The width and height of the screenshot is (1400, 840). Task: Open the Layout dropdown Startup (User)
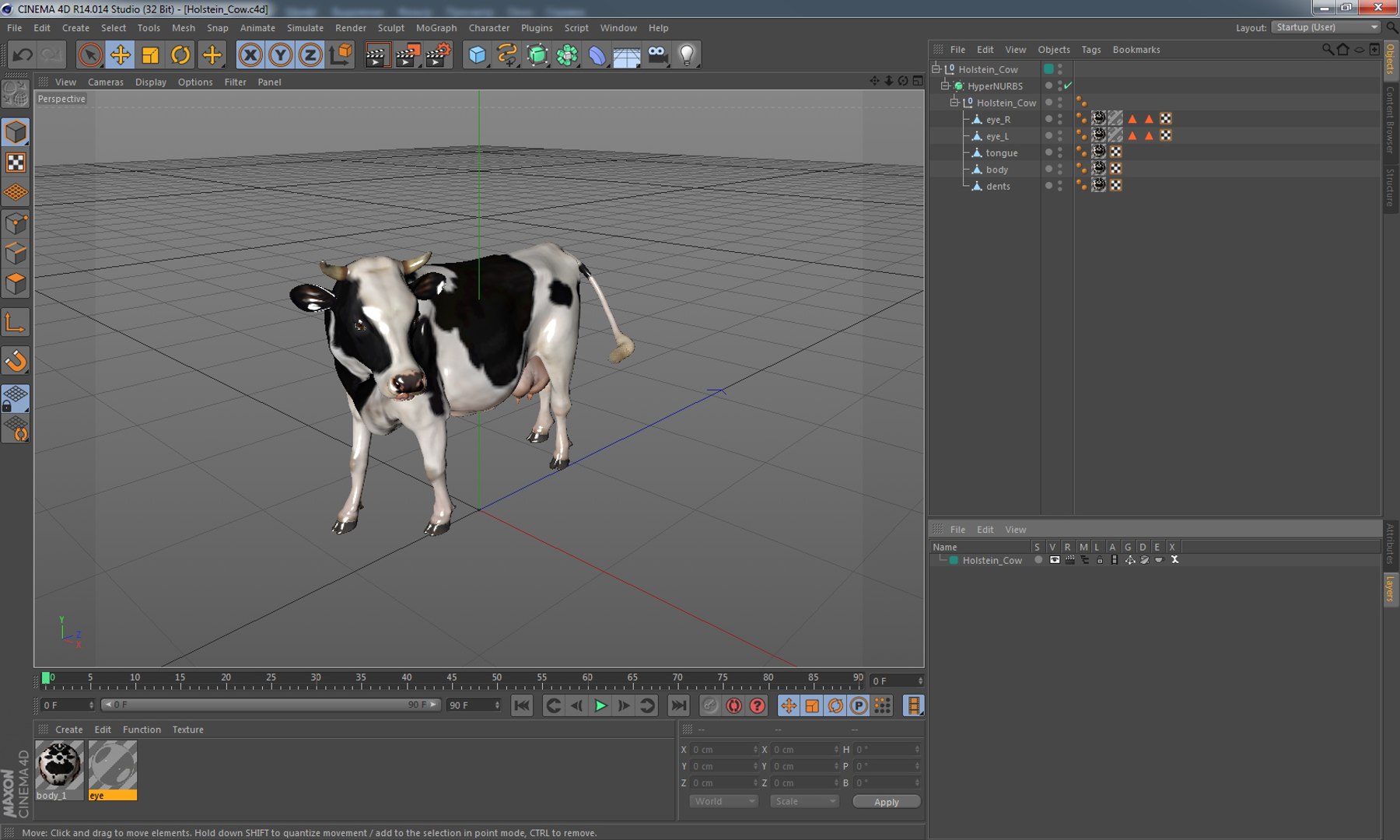click(1326, 27)
